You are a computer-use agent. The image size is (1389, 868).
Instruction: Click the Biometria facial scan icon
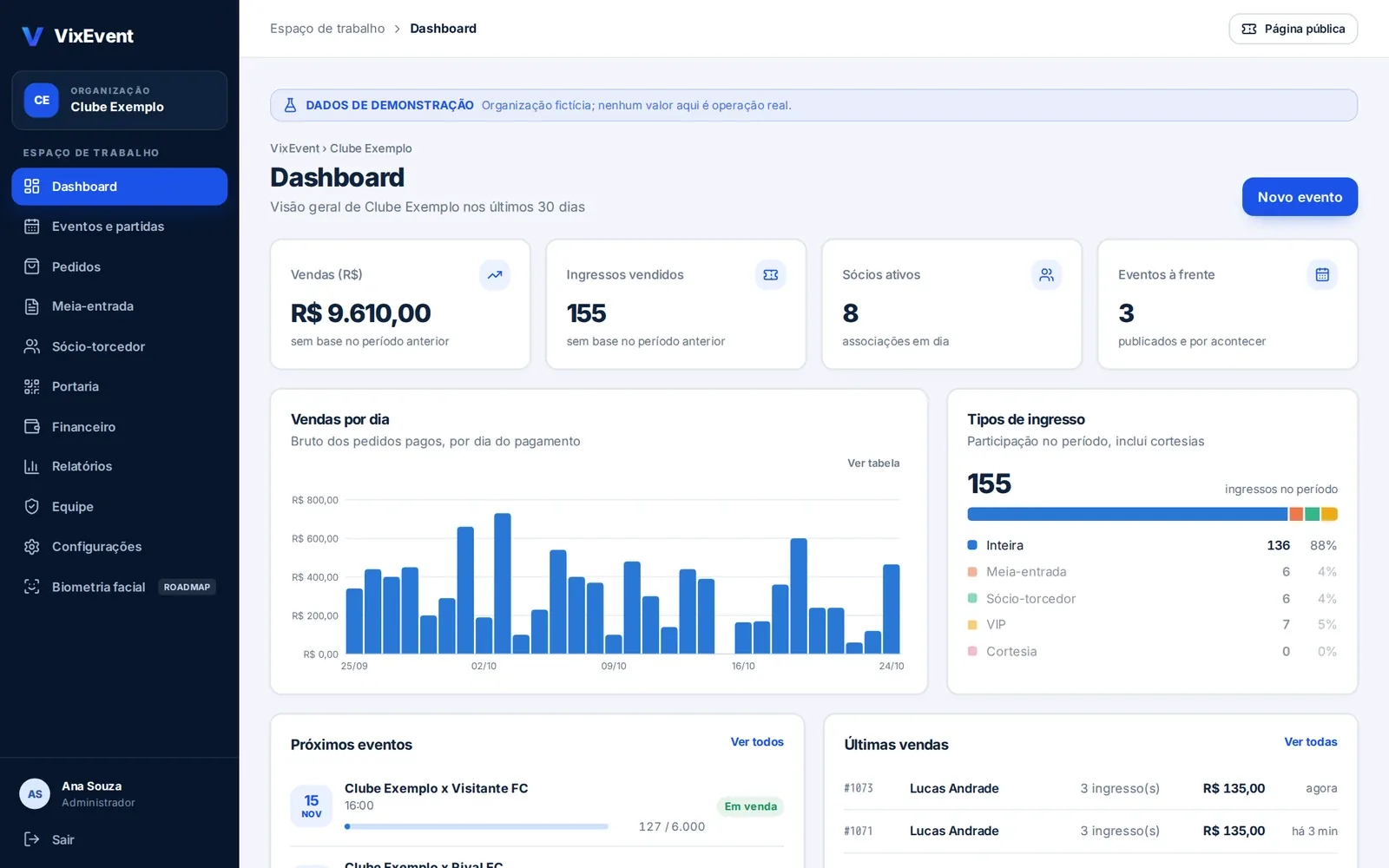(x=32, y=587)
